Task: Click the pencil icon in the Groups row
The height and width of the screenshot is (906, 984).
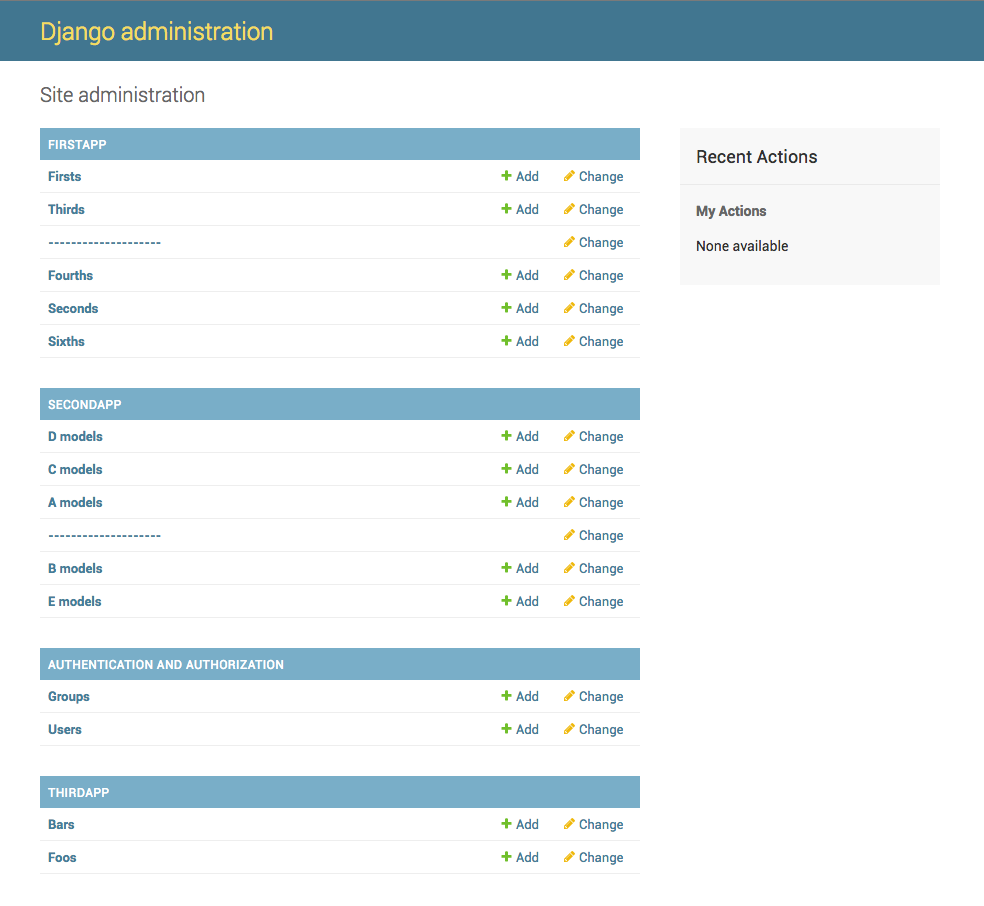Action: [x=569, y=695]
